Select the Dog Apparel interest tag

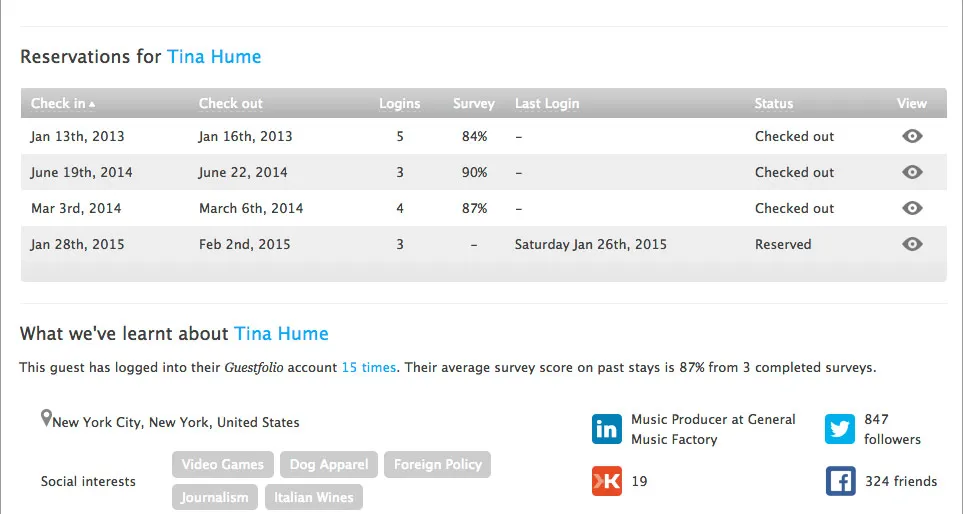(329, 464)
